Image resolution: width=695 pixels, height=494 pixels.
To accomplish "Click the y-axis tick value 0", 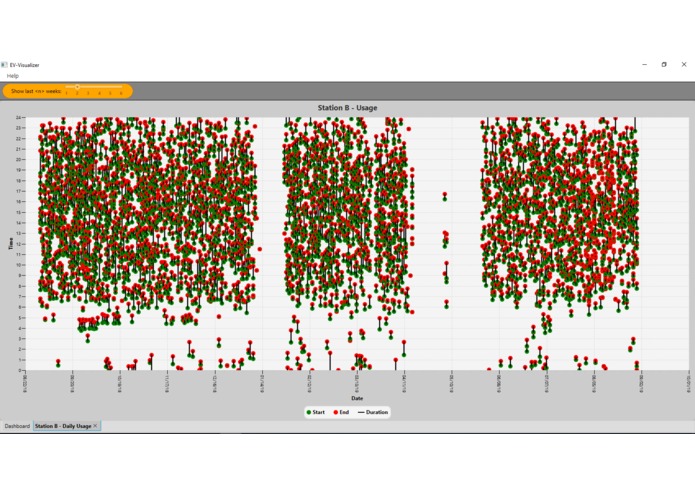I will [x=20, y=370].
